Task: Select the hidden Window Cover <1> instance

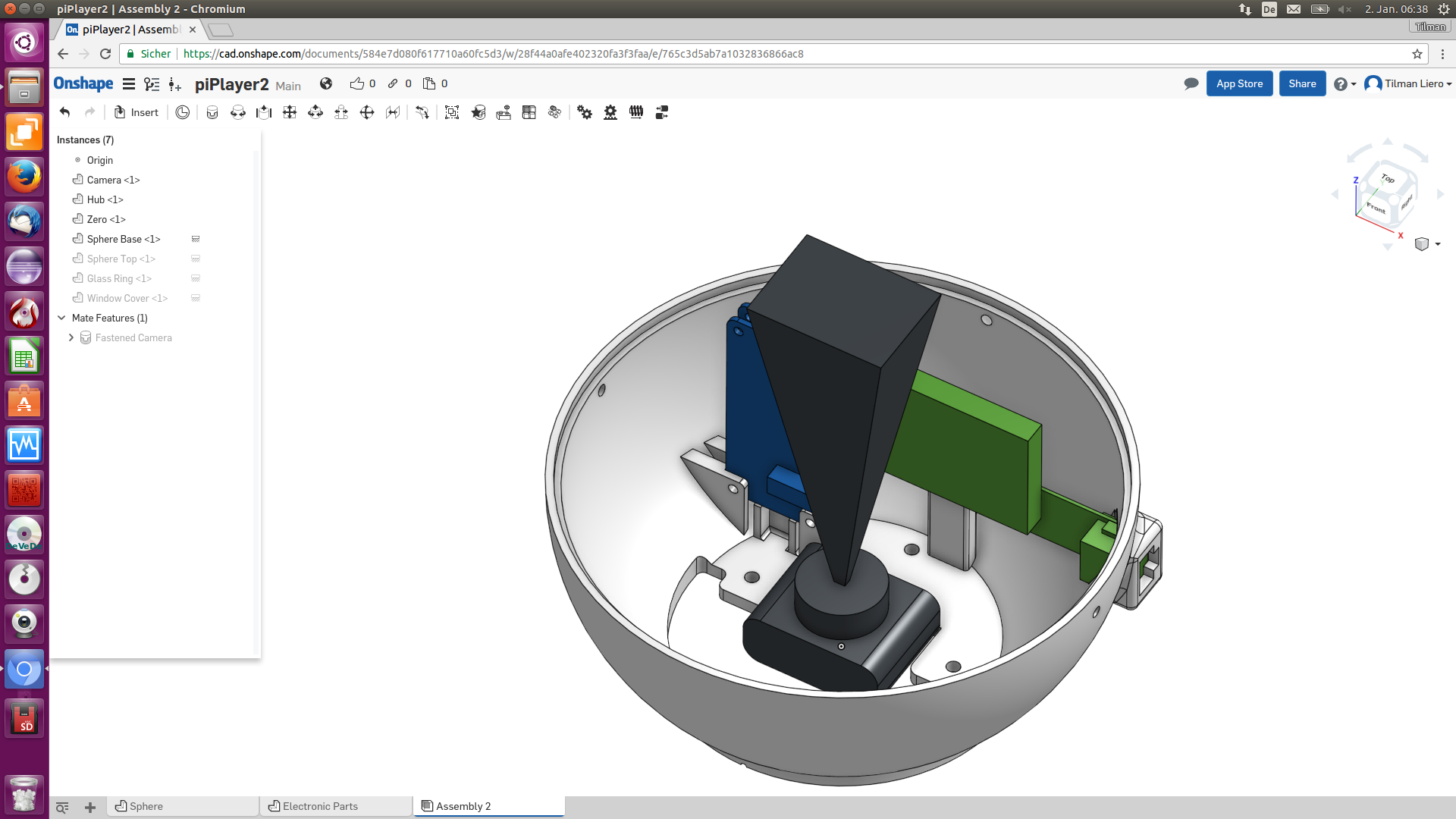Action: [127, 298]
